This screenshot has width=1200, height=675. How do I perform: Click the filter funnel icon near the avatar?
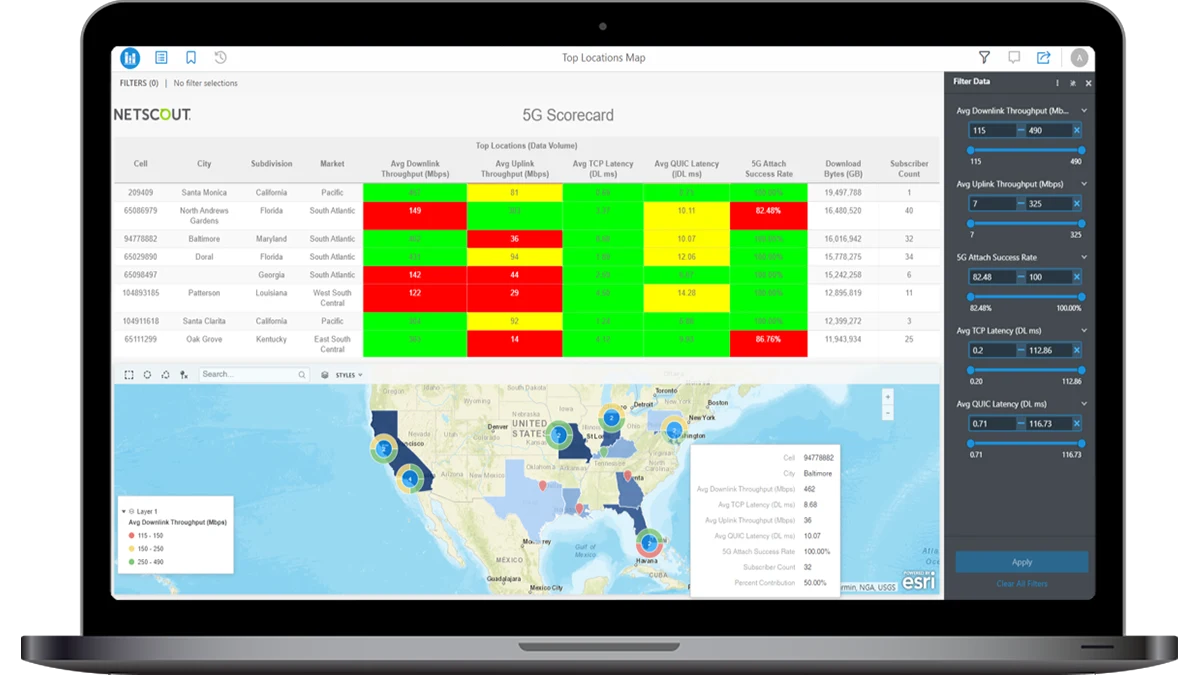point(985,58)
